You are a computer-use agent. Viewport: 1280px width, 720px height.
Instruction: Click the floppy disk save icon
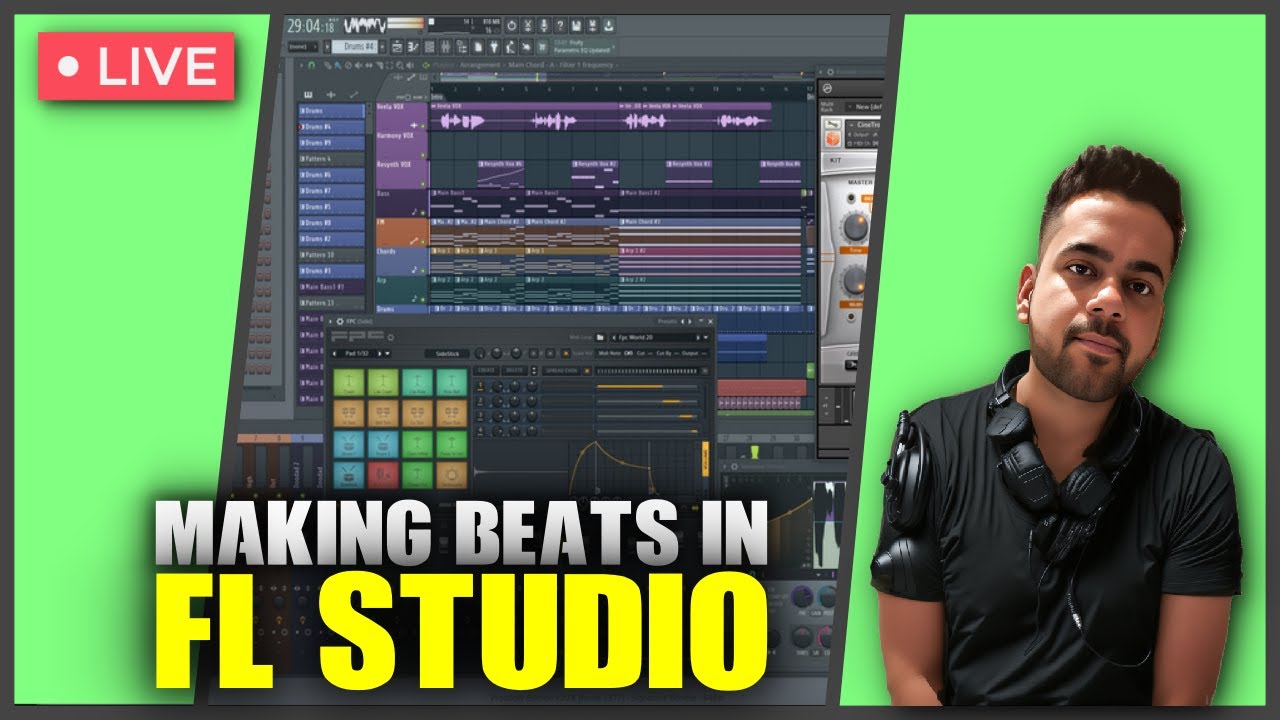point(576,25)
